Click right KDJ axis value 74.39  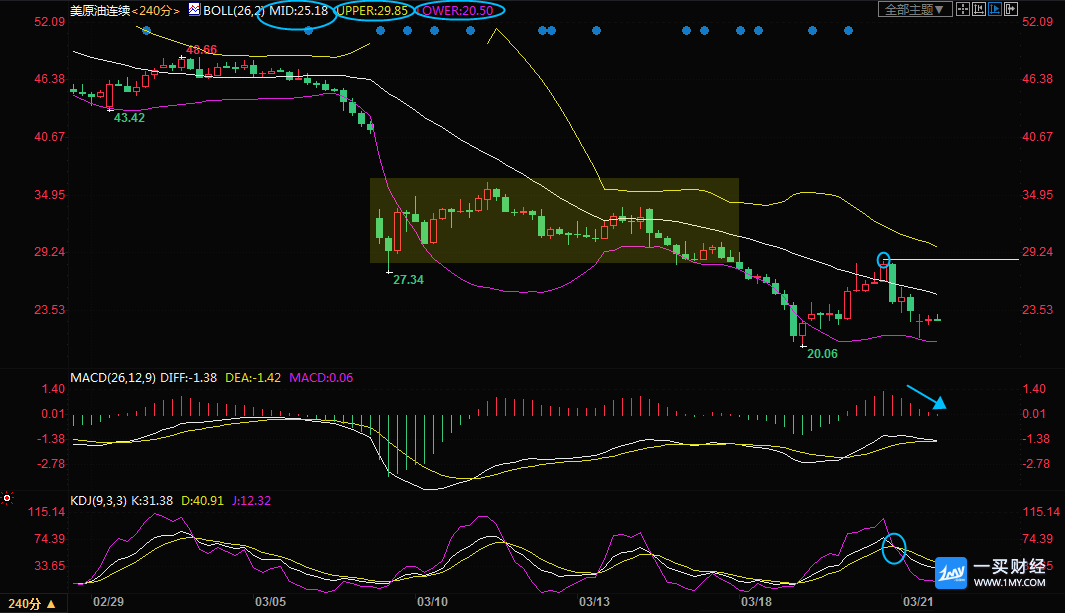[x=1037, y=539]
